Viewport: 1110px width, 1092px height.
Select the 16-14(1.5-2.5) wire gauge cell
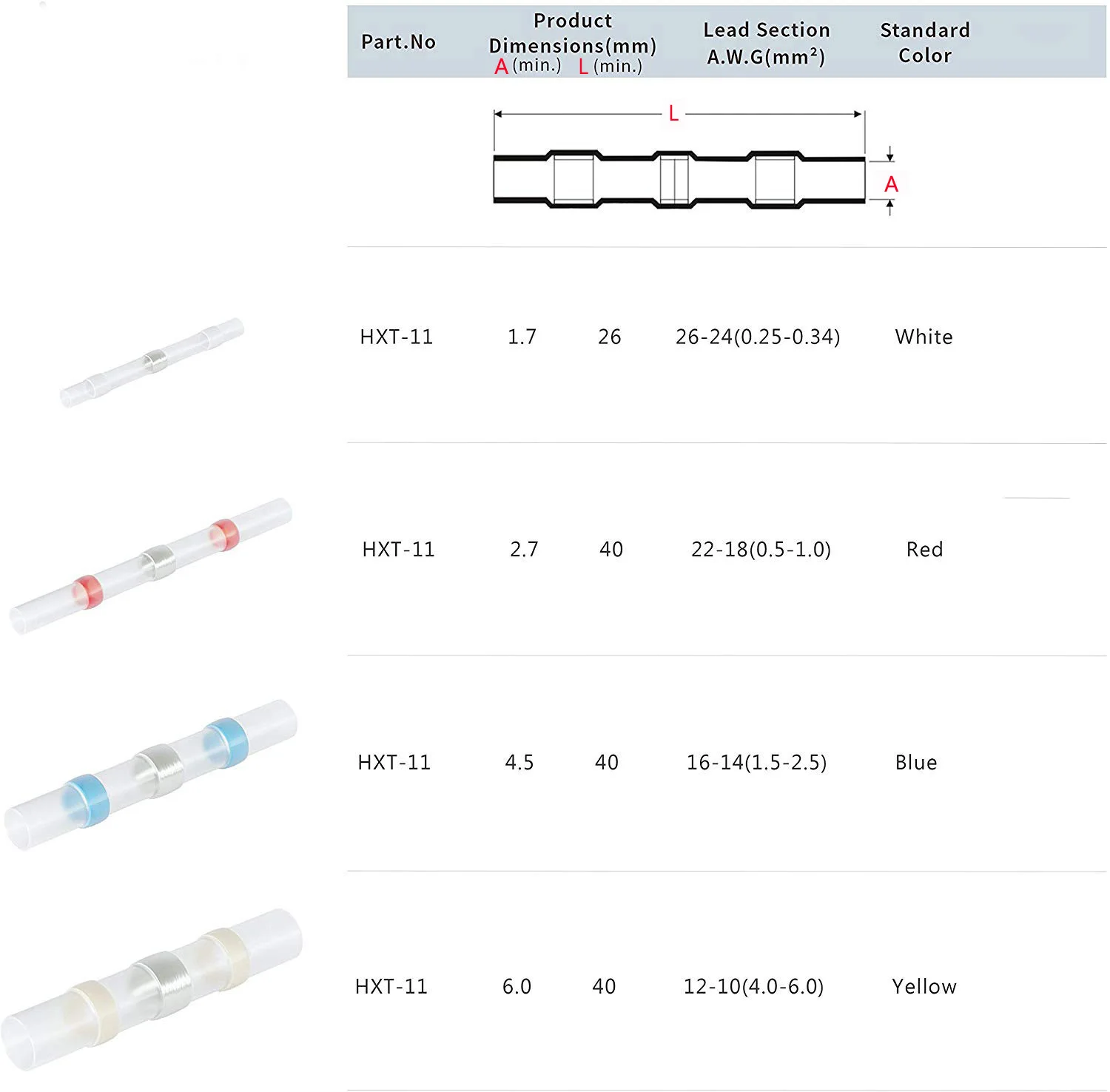click(756, 763)
